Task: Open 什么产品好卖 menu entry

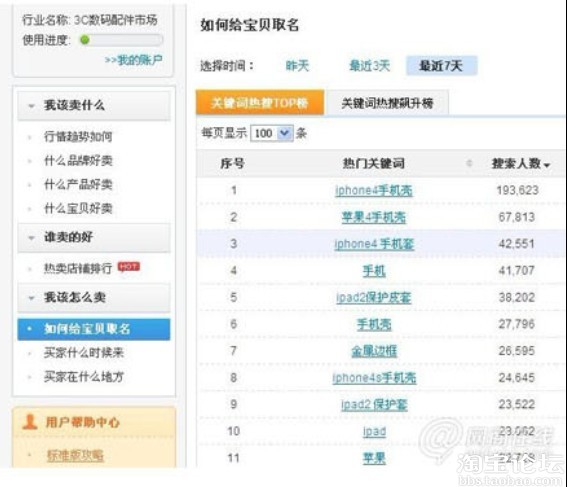Action: 78,184
